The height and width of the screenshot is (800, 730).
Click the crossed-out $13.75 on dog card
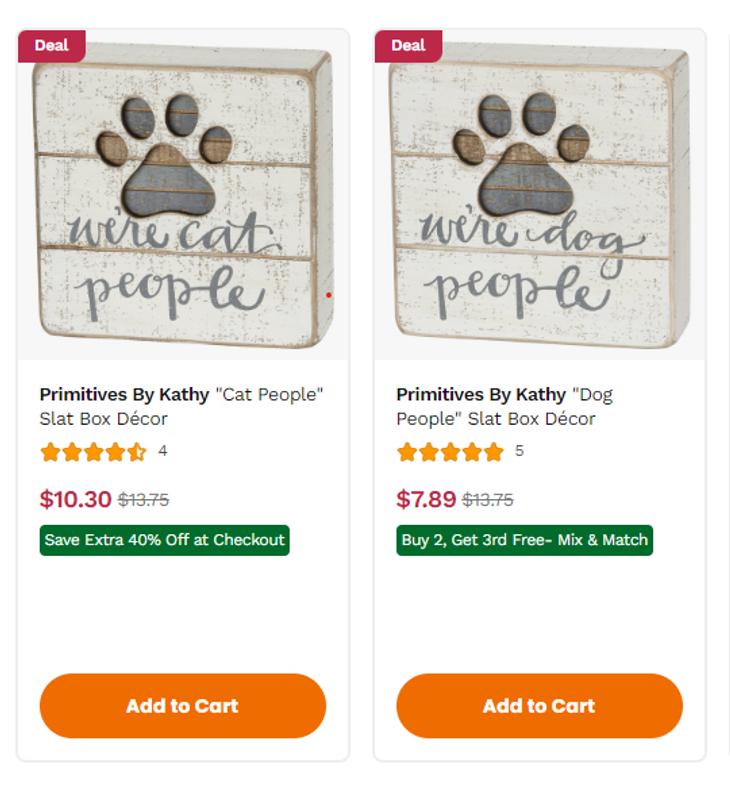488,500
